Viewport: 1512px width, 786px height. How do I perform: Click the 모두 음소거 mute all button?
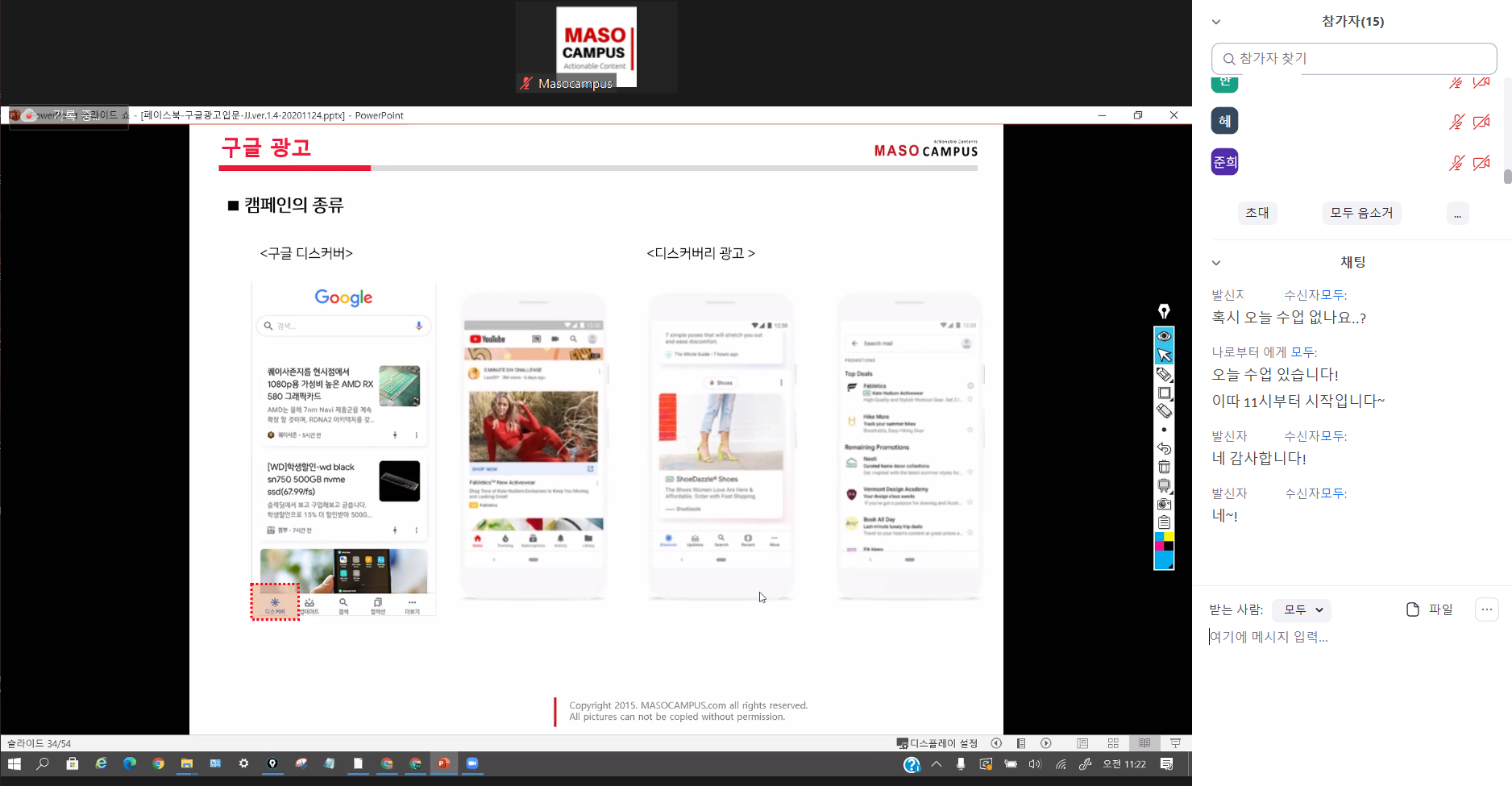click(x=1361, y=213)
